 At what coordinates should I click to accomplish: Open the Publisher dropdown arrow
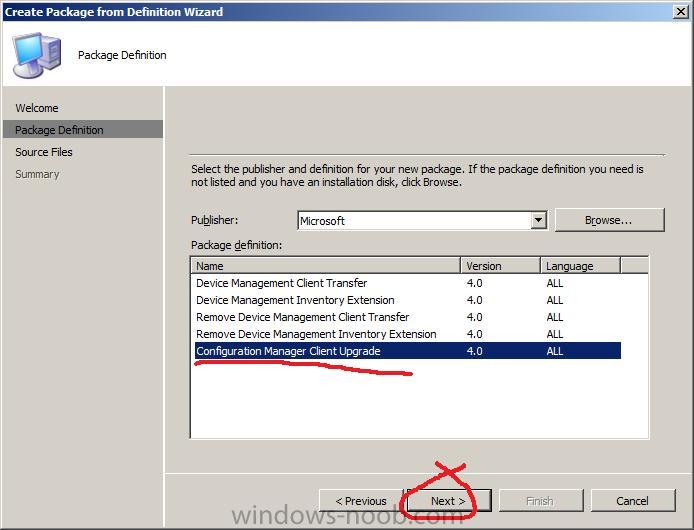(539, 220)
